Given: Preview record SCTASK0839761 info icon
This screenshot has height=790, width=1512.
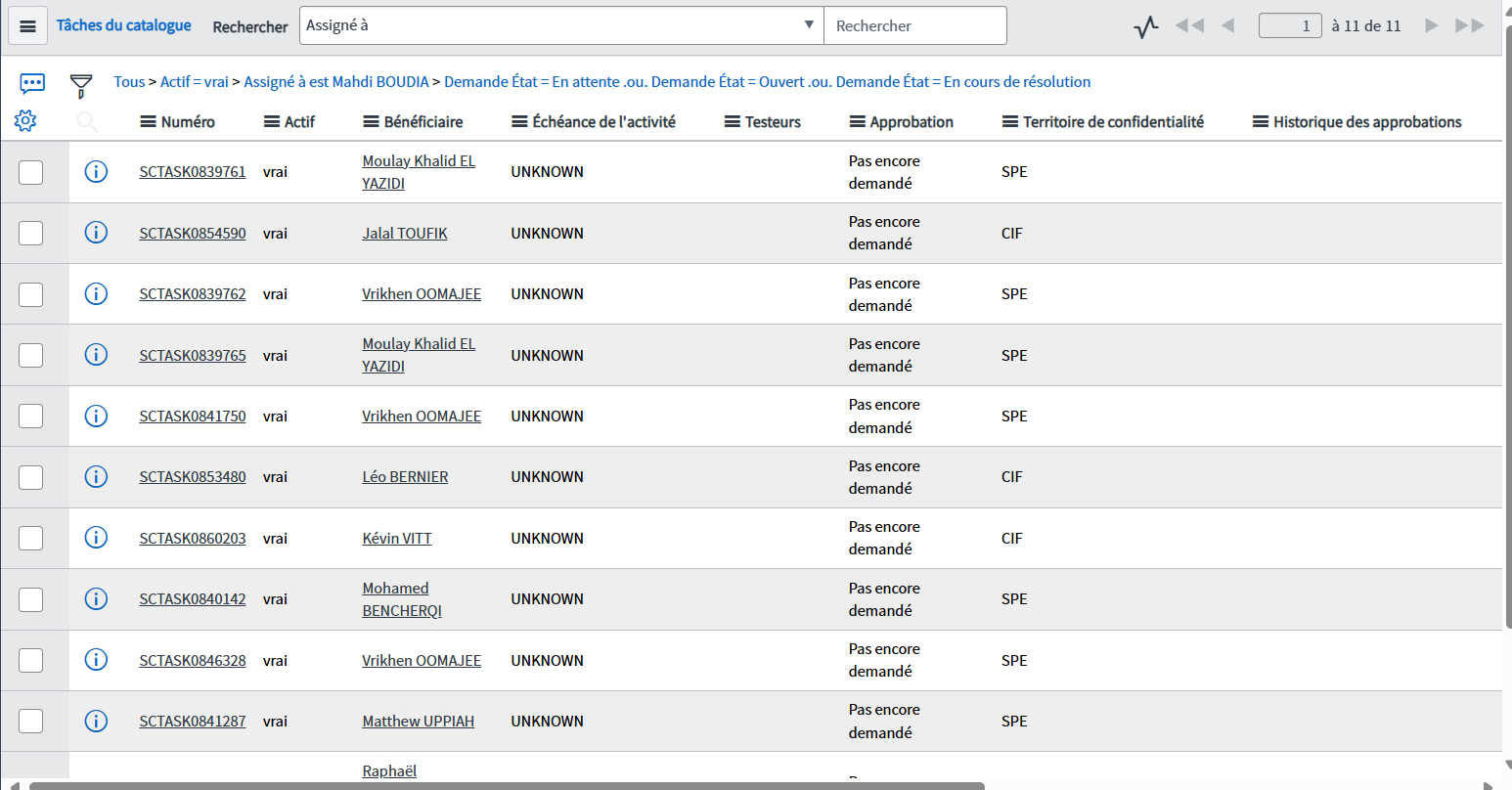Looking at the screenshot, I should (x=96, y=172).
